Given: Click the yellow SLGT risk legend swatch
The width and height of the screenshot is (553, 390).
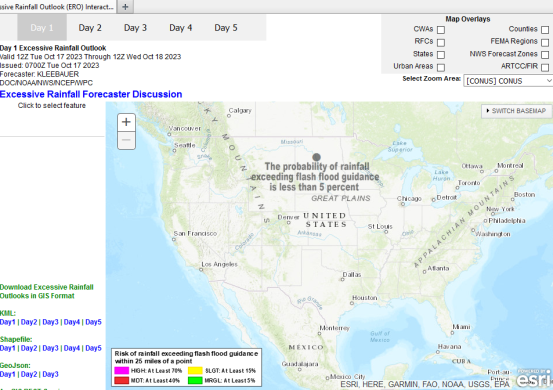Looking at the screenshot, I should [x=195, y=371].
